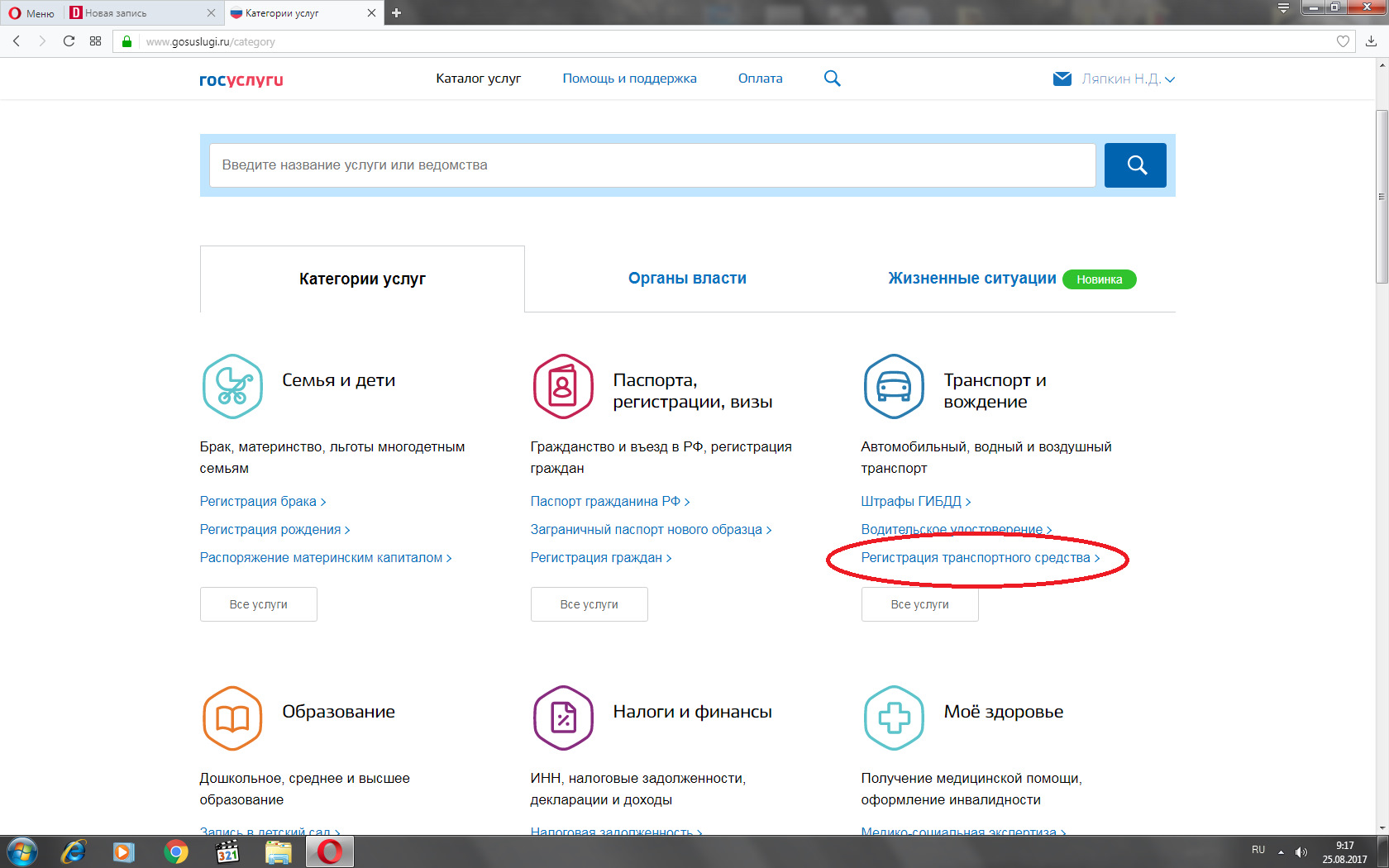1389x868 pixels.
Task: Click the green secure lock icon
Action: pyautogui.click(x=126, y=41)
